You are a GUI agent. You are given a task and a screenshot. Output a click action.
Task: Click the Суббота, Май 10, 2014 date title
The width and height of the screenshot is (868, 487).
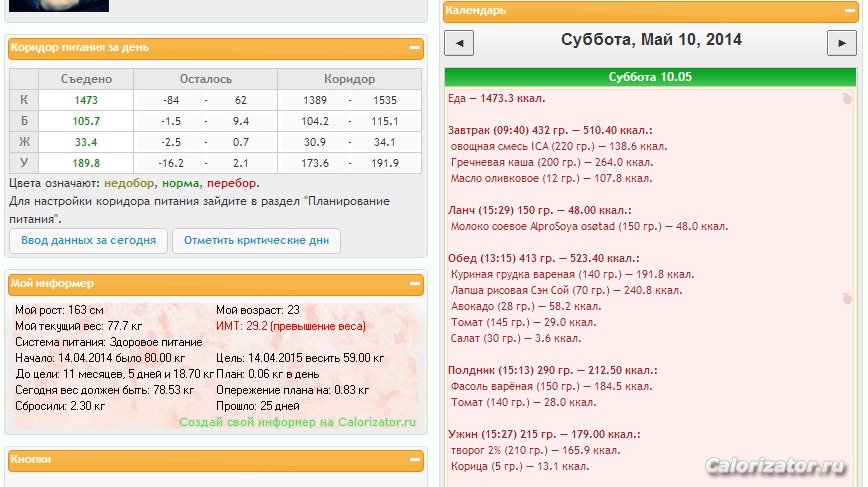(x=651, y=40)
